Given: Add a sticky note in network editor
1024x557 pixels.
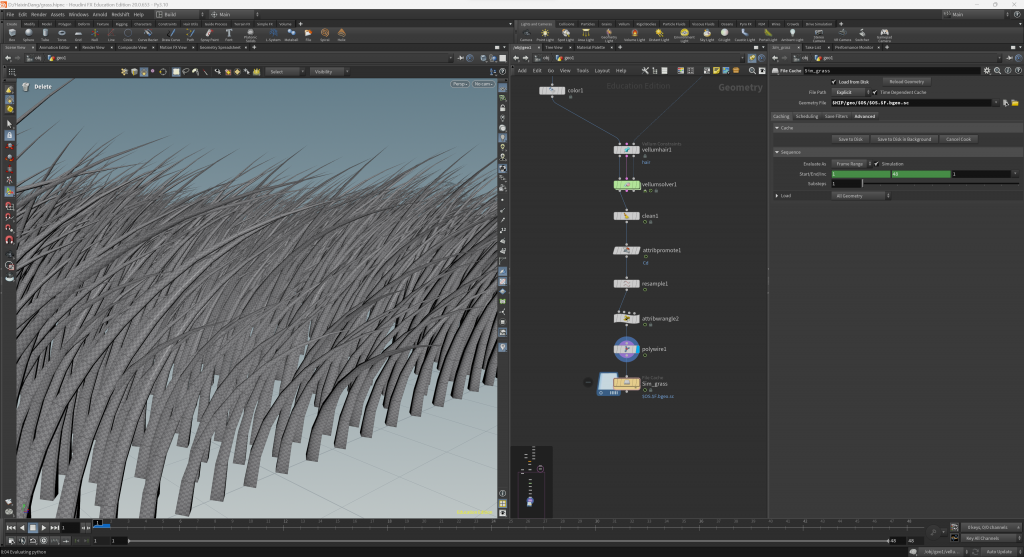Looking at the screenshot, I should click(x=716, y=71).
